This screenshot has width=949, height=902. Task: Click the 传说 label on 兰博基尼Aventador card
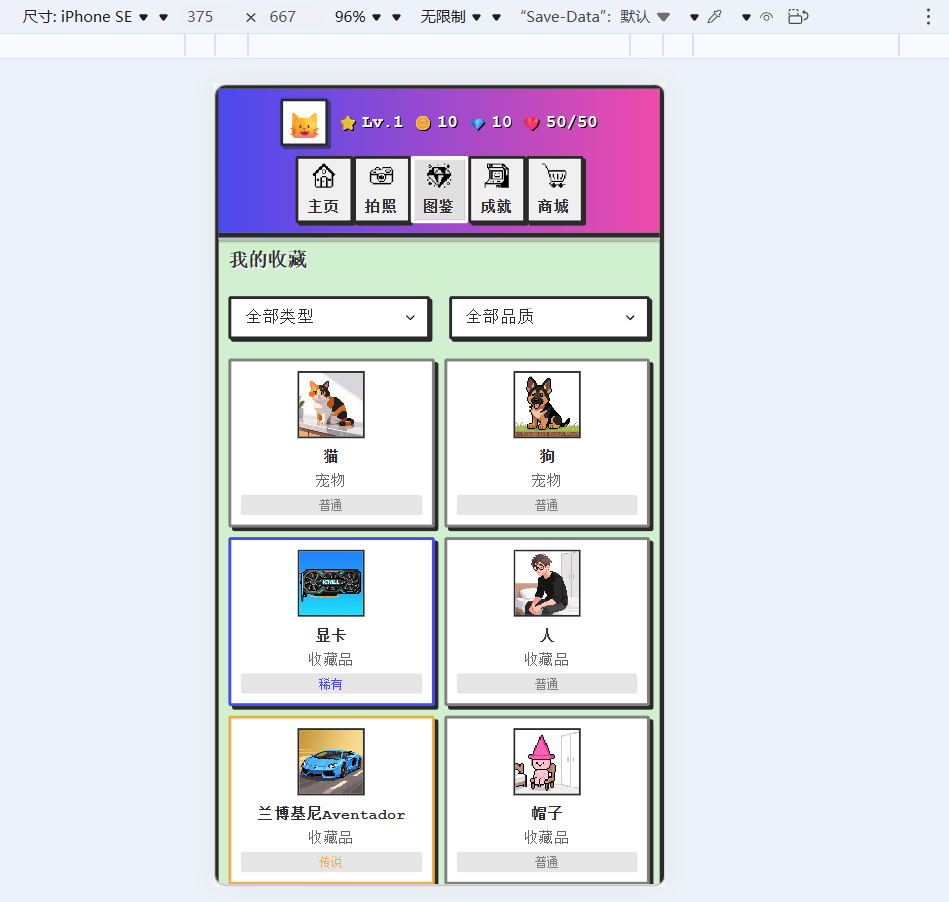330,861
